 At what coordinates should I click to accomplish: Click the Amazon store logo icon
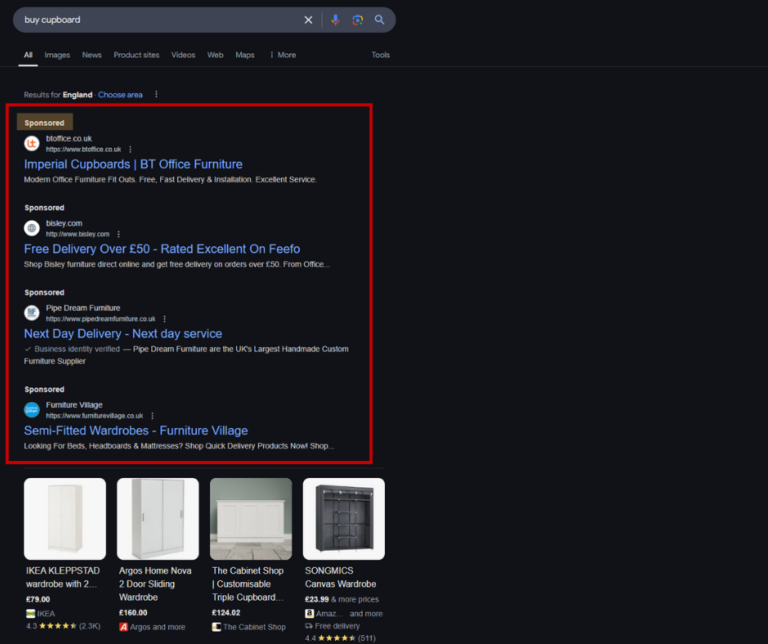tap(310, 614)
